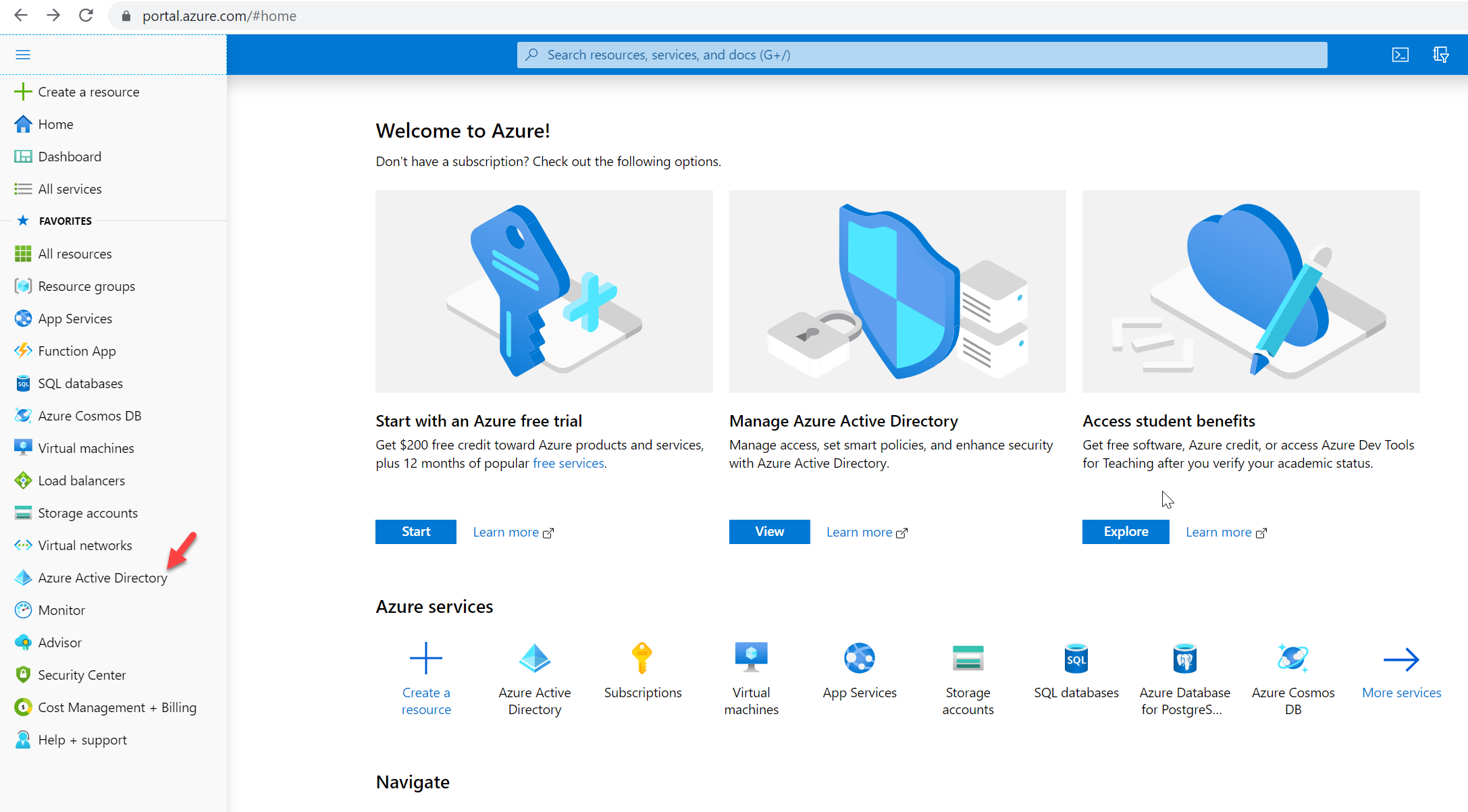Click Load balancers sidebar icon
The image size is (1468, 812).
coord(23,481)
